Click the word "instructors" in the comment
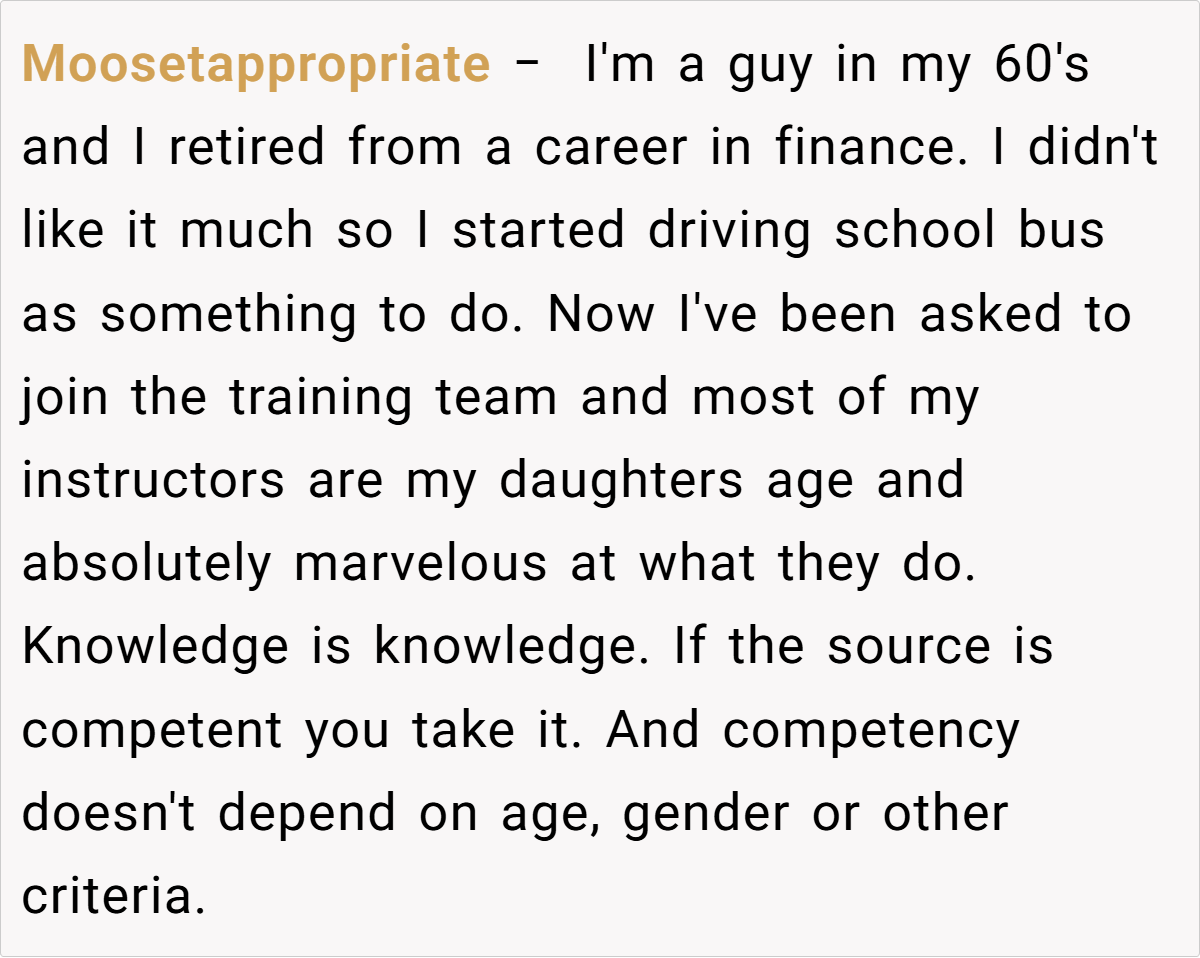Image resolution: width=1200 pixels, height=958 pixels. tap(154, 480)
